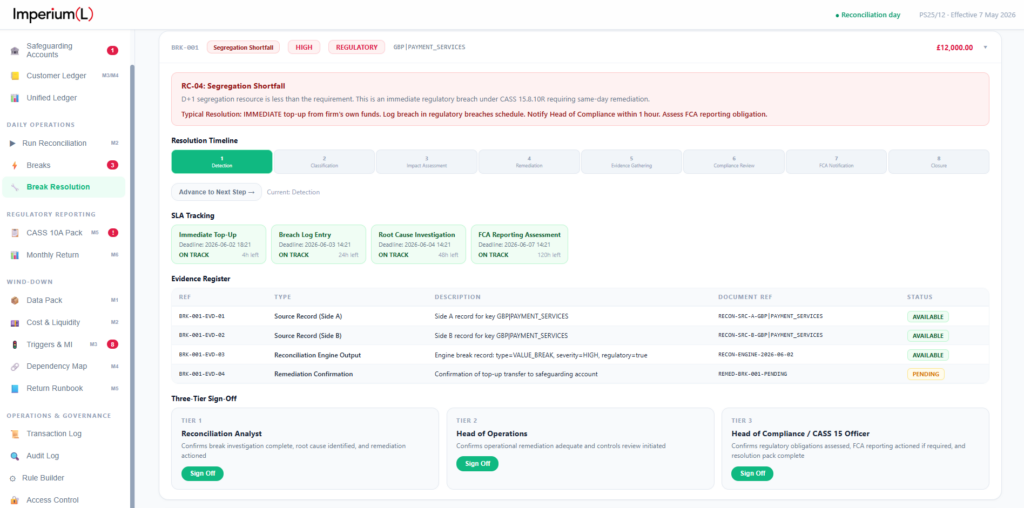
Task: Click evidence ref BRK-001-EVD-02
Action: point(202,336)
